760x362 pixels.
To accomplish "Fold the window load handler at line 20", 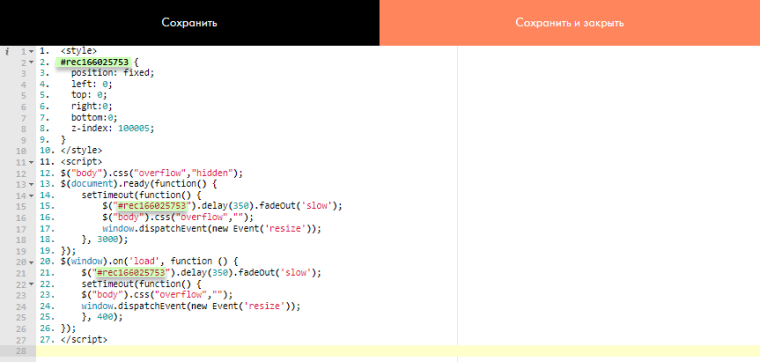I will click(32, 262).
